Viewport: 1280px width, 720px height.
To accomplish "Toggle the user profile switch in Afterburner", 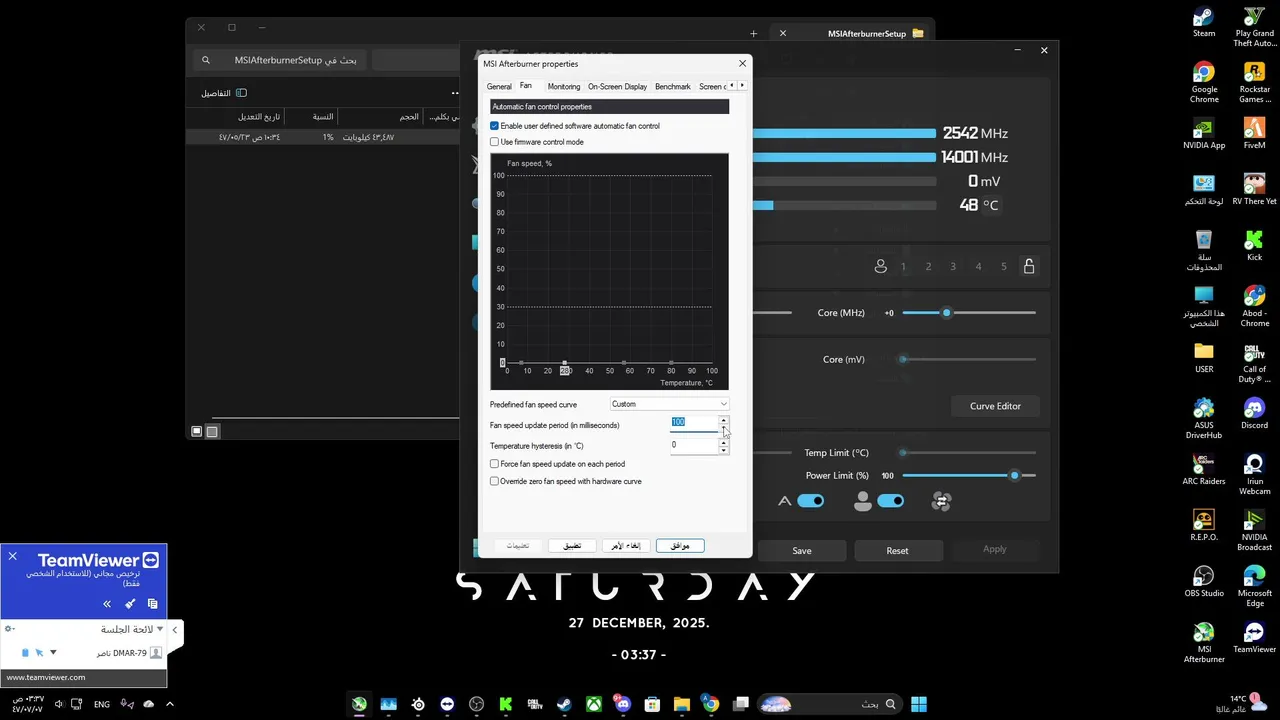I will click(890, 501).
